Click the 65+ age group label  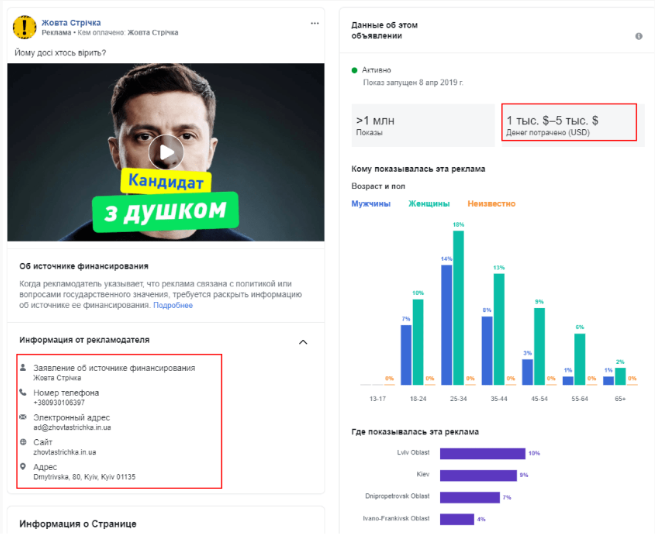[x=620, y=399]
